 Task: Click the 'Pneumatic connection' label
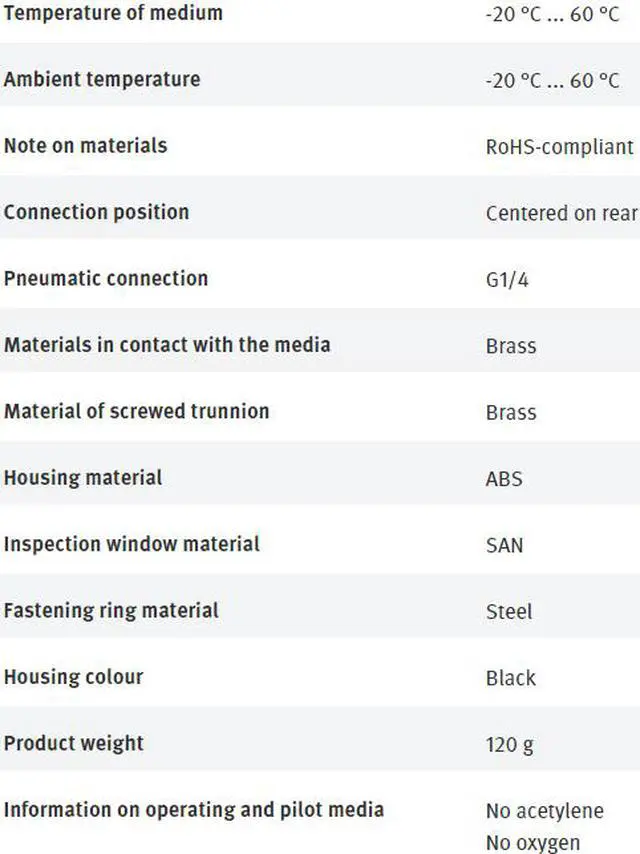[x=106, y=278]
